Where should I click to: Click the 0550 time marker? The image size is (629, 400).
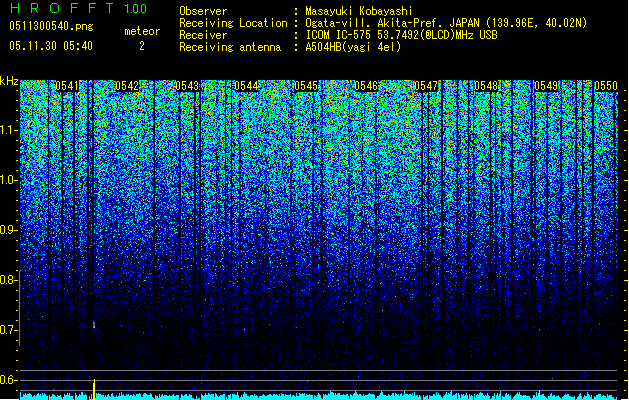[x=606, y=86]
